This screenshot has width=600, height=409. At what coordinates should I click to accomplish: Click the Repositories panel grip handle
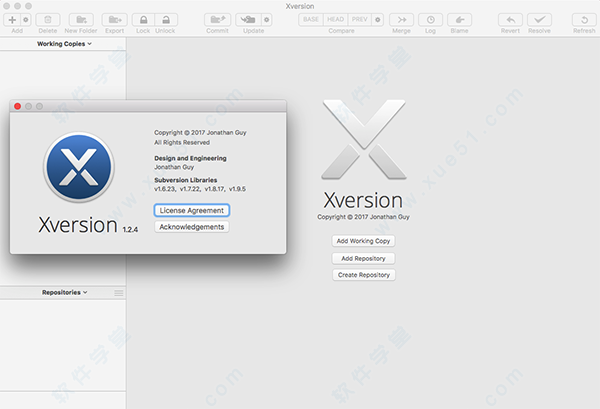(x=119, y=293)
